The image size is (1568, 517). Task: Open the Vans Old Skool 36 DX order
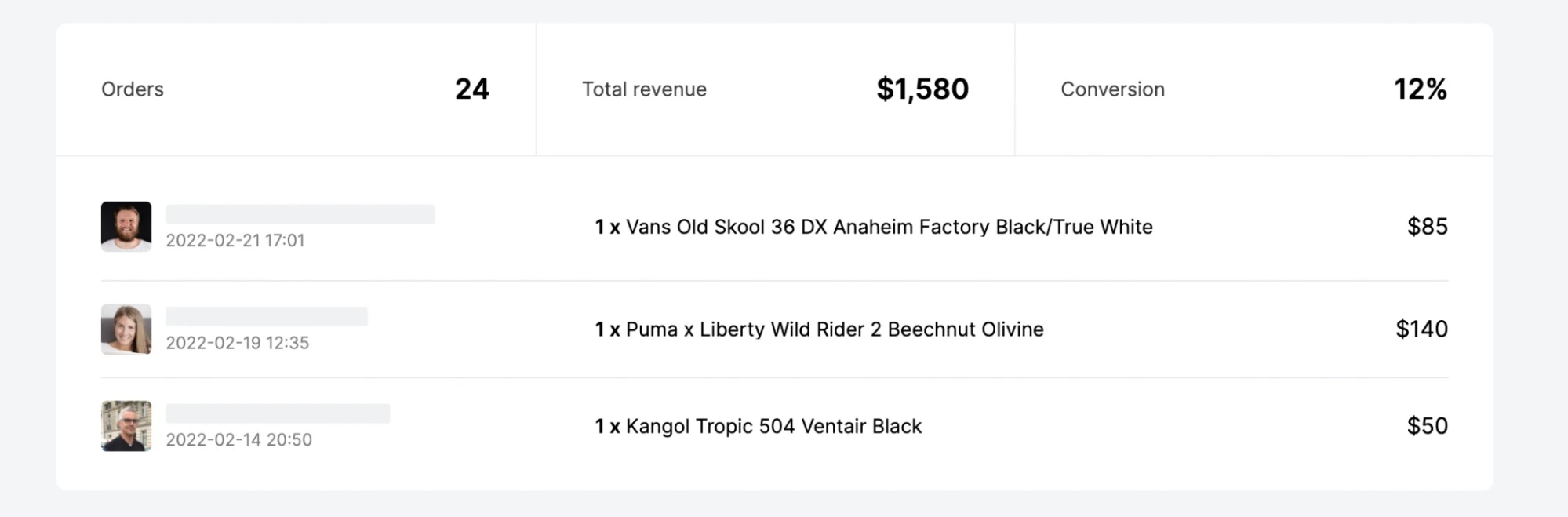[x=873, y=228]
